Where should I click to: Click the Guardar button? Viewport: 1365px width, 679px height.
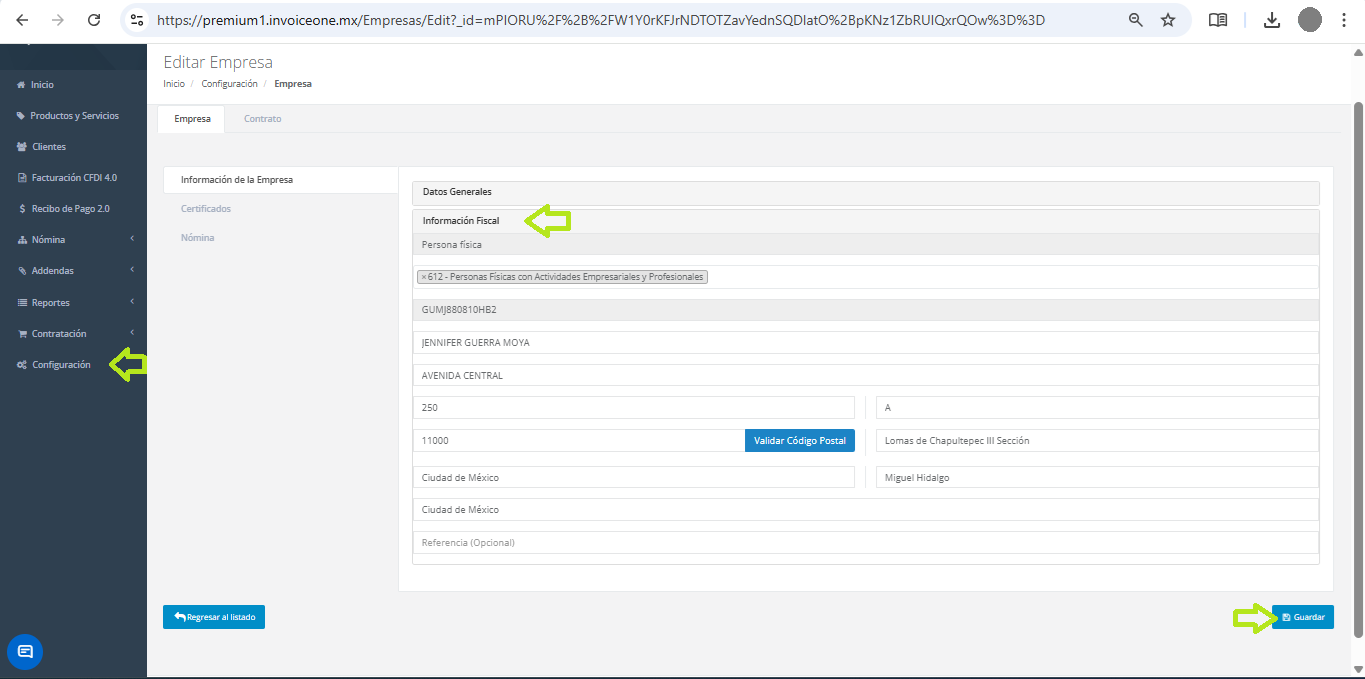tap(1302, 618)
